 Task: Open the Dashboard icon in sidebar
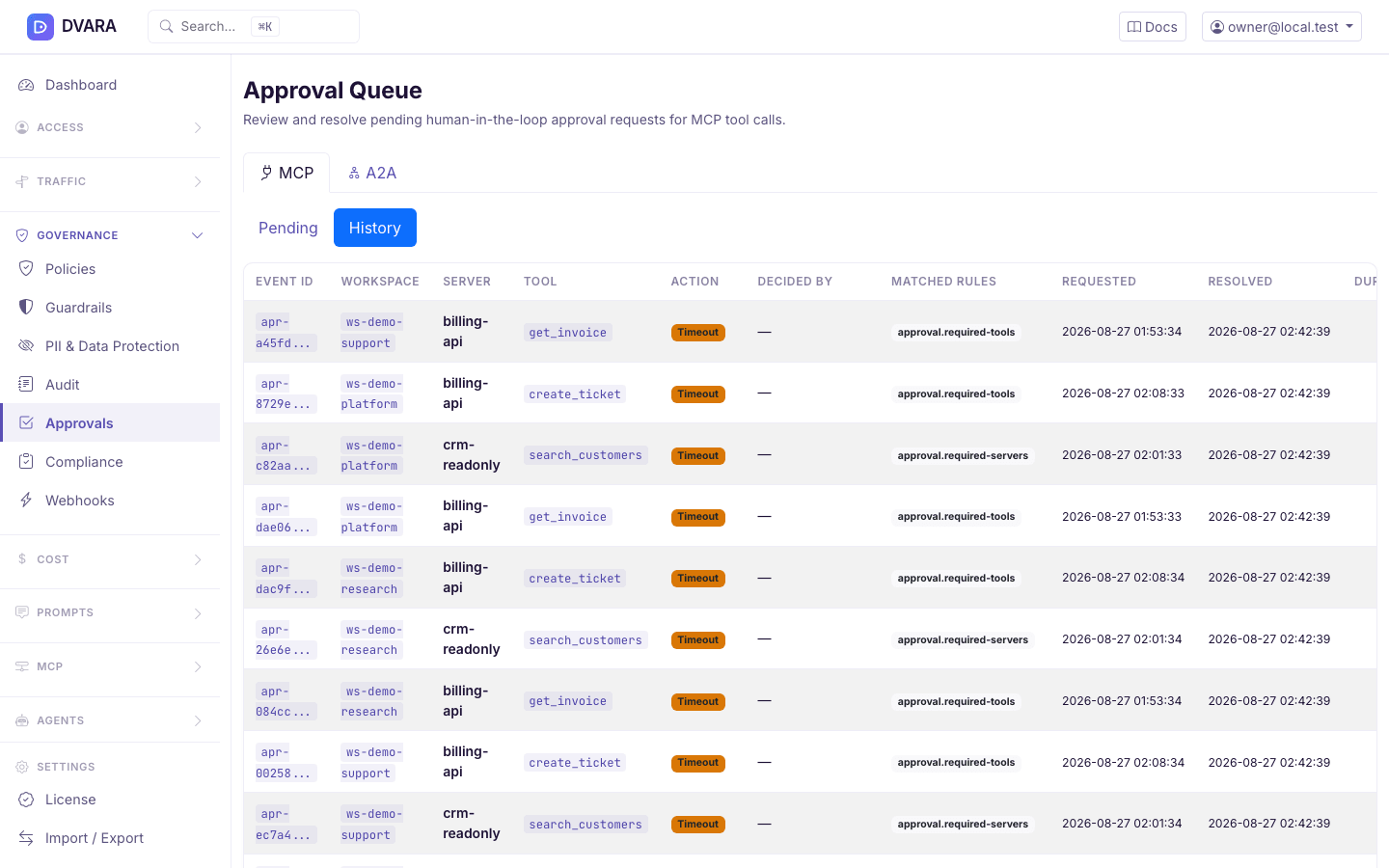pyautogui.click(x=26, y=85)
